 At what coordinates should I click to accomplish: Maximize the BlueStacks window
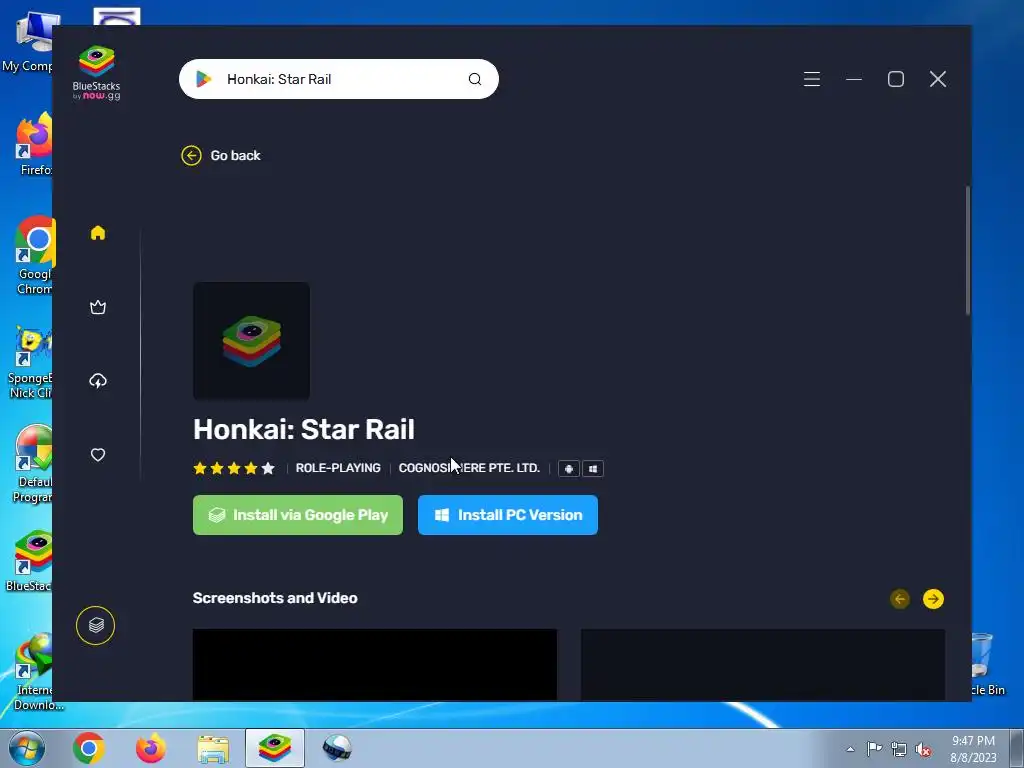point(896,79)
